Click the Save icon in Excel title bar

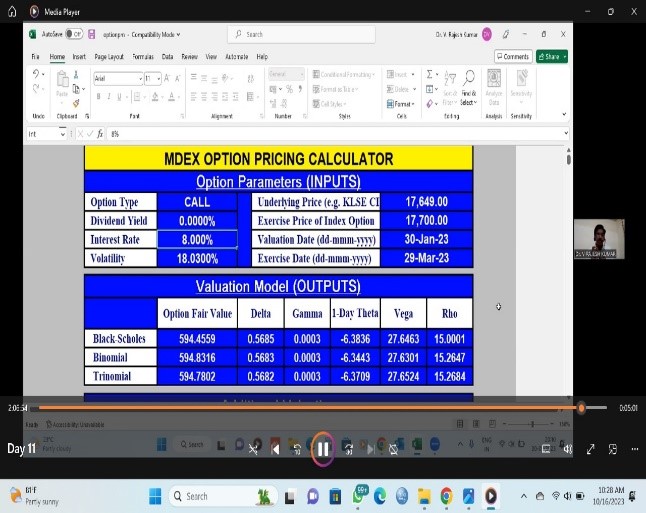(x=91, y=34)
